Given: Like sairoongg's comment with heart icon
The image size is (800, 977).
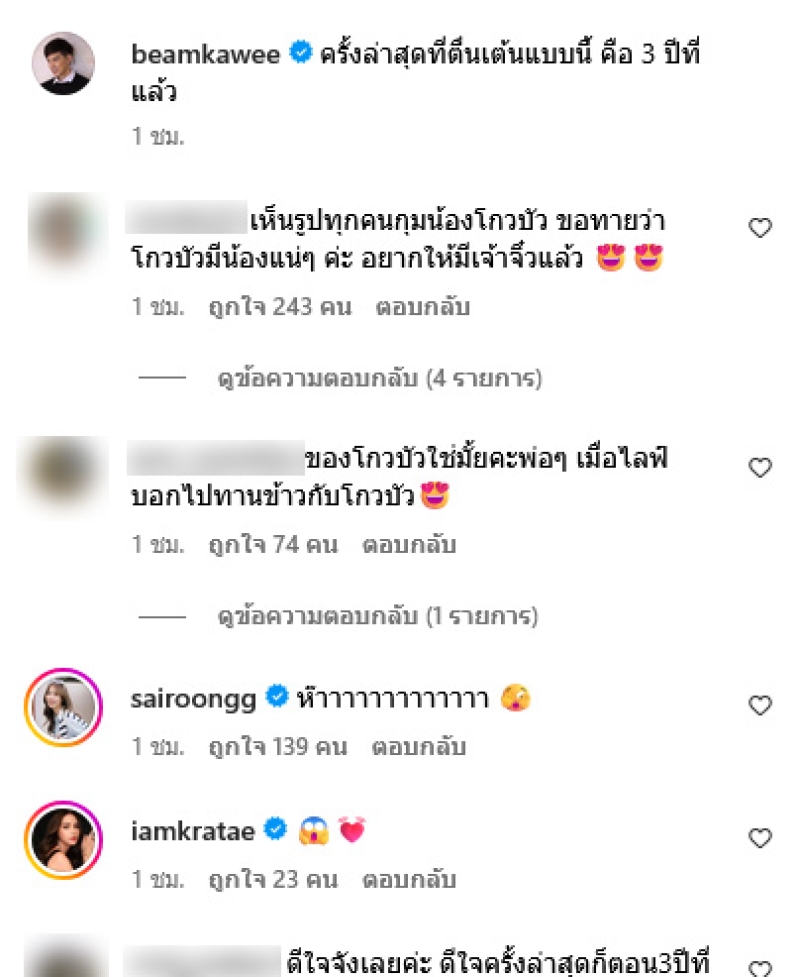Looking at the screenshot, I should (x=760, y=706).
